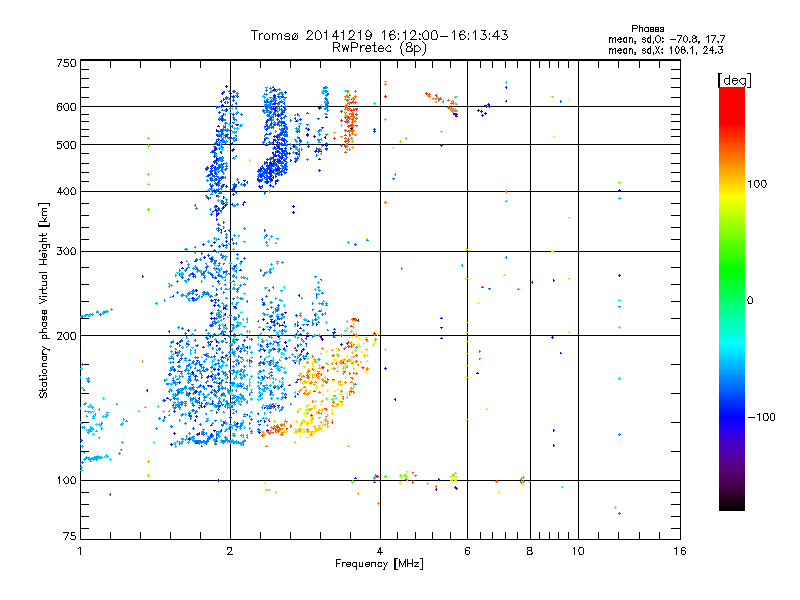Click x-axis tick label '16'

(680, 551)
